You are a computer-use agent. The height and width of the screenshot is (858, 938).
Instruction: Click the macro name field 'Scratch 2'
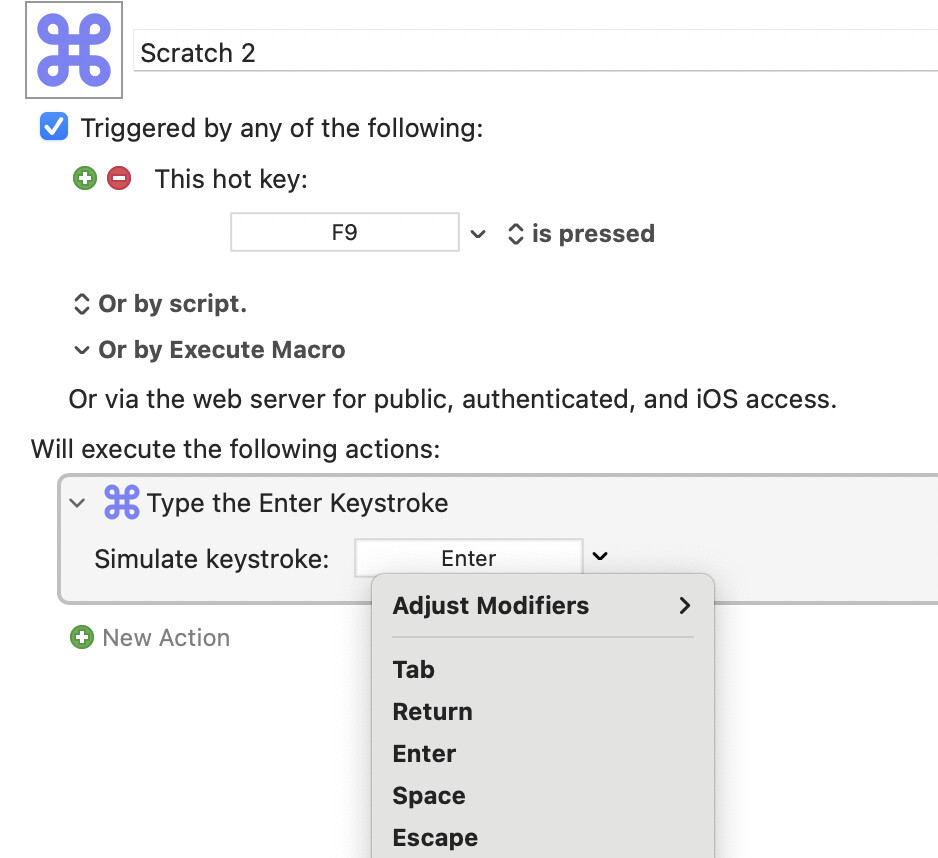coord(535,53)
